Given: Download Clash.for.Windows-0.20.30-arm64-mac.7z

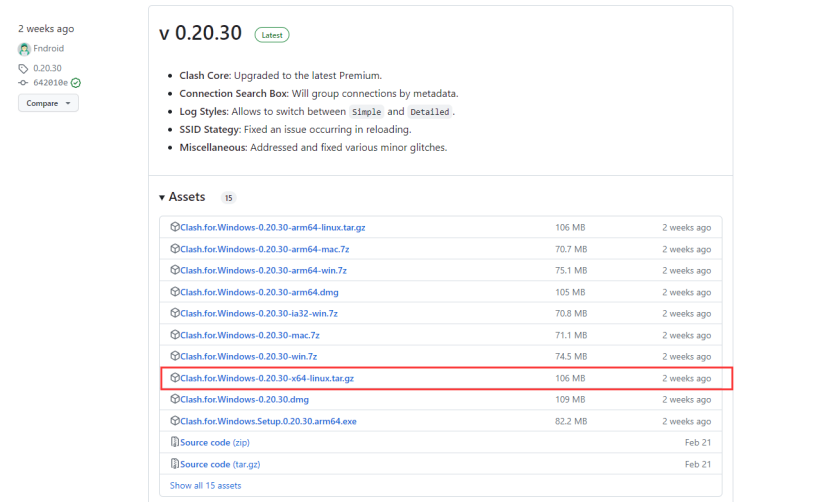Looking at the screenshot, I should tap(265, 249).
